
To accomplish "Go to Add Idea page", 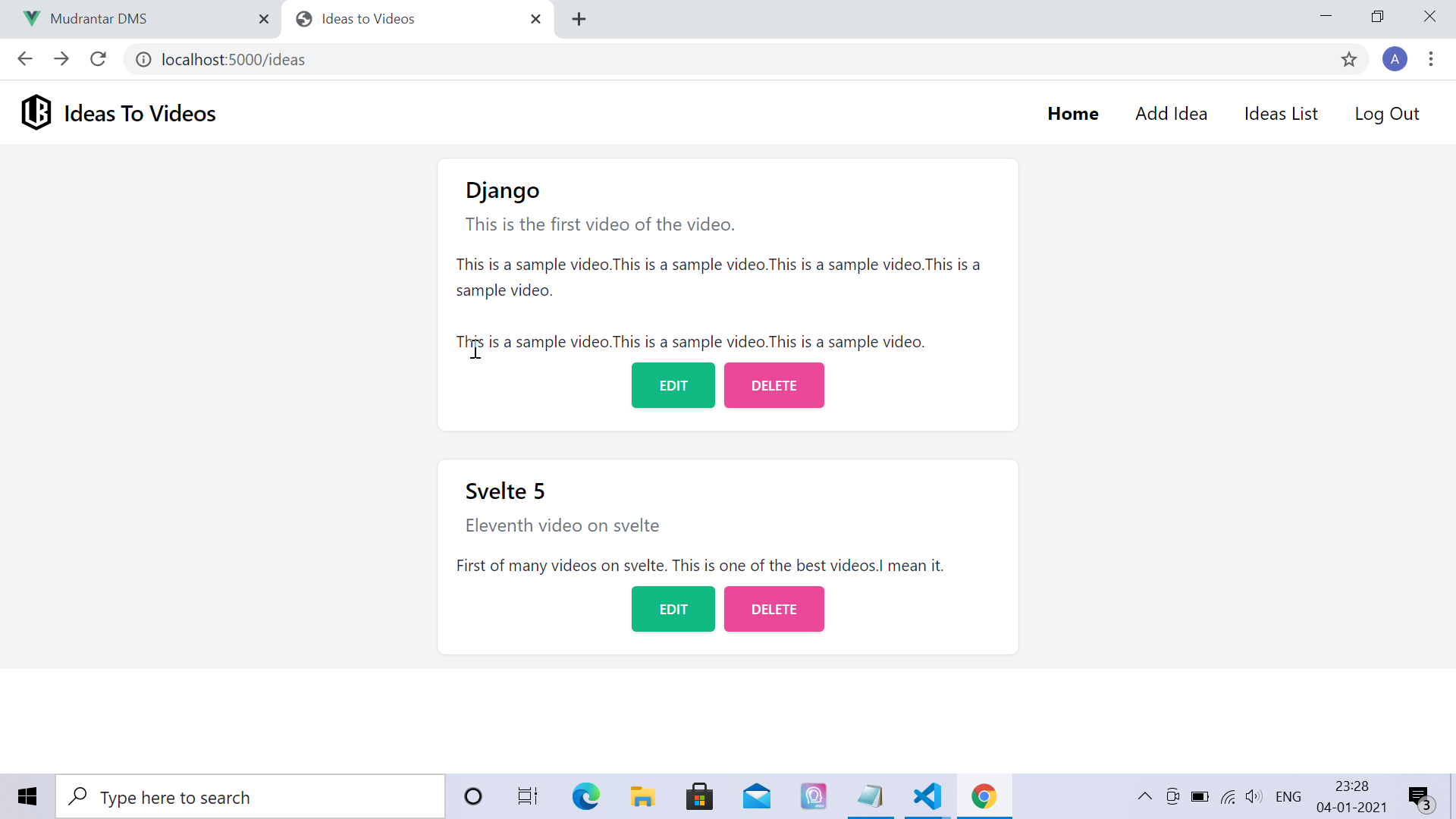I will [1171, 114].
